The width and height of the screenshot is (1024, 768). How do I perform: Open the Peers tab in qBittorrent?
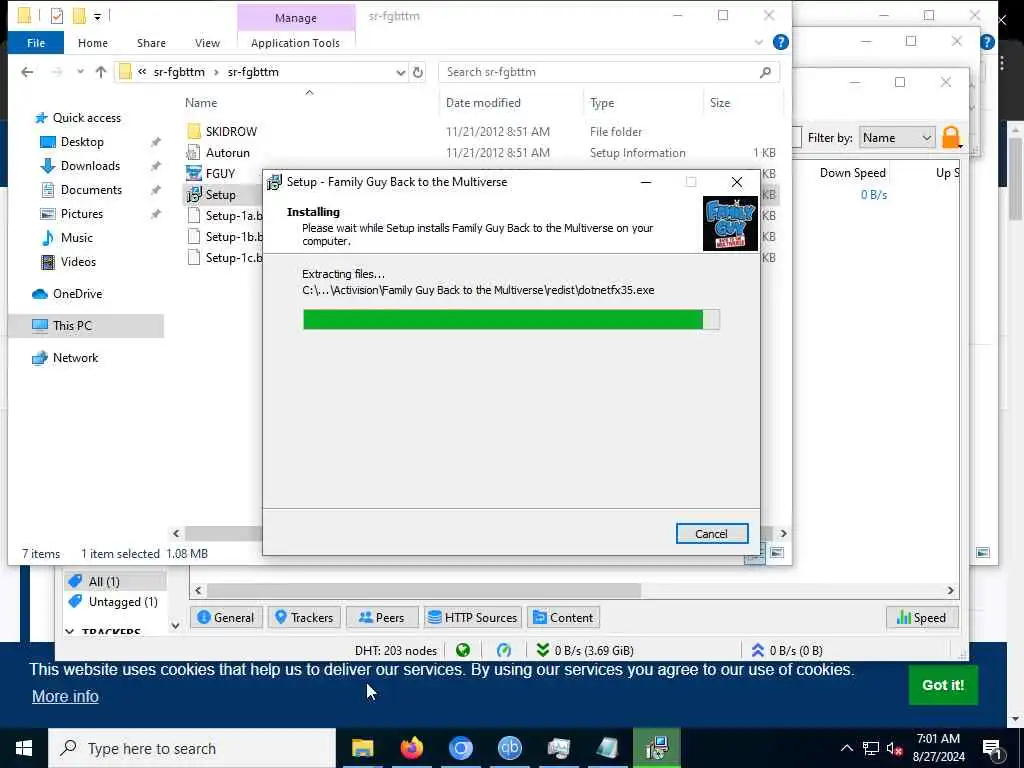click(x=382, y=618)
